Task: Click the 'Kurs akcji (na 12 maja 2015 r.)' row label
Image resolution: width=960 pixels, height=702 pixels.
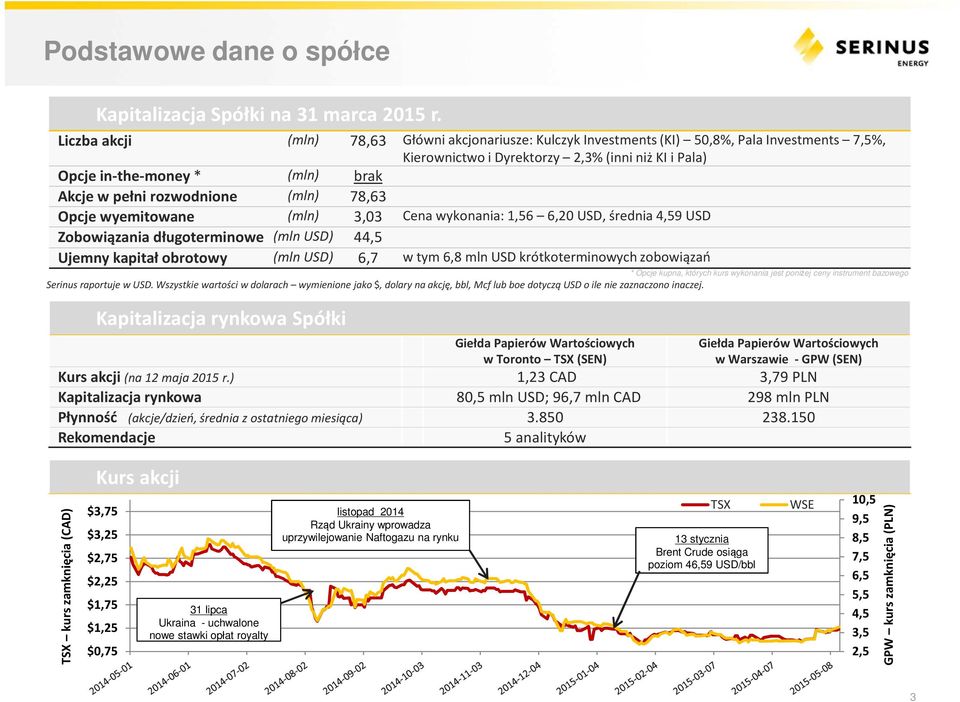Action: point(146,377)
